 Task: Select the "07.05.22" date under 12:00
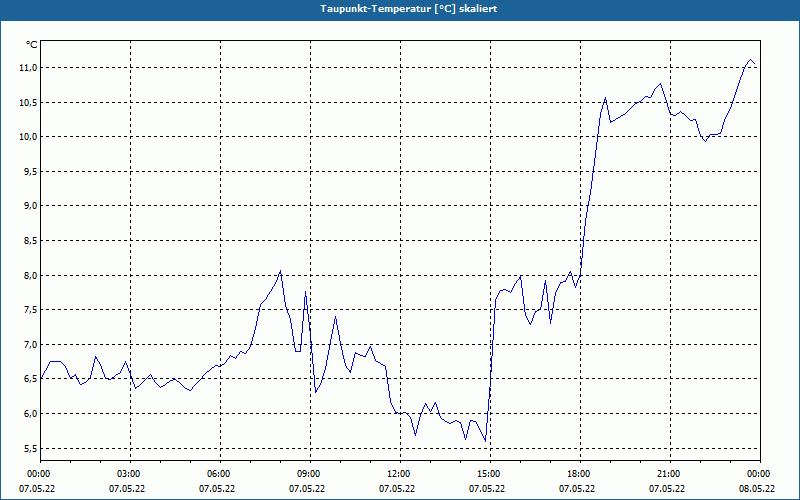coord(397,489)
